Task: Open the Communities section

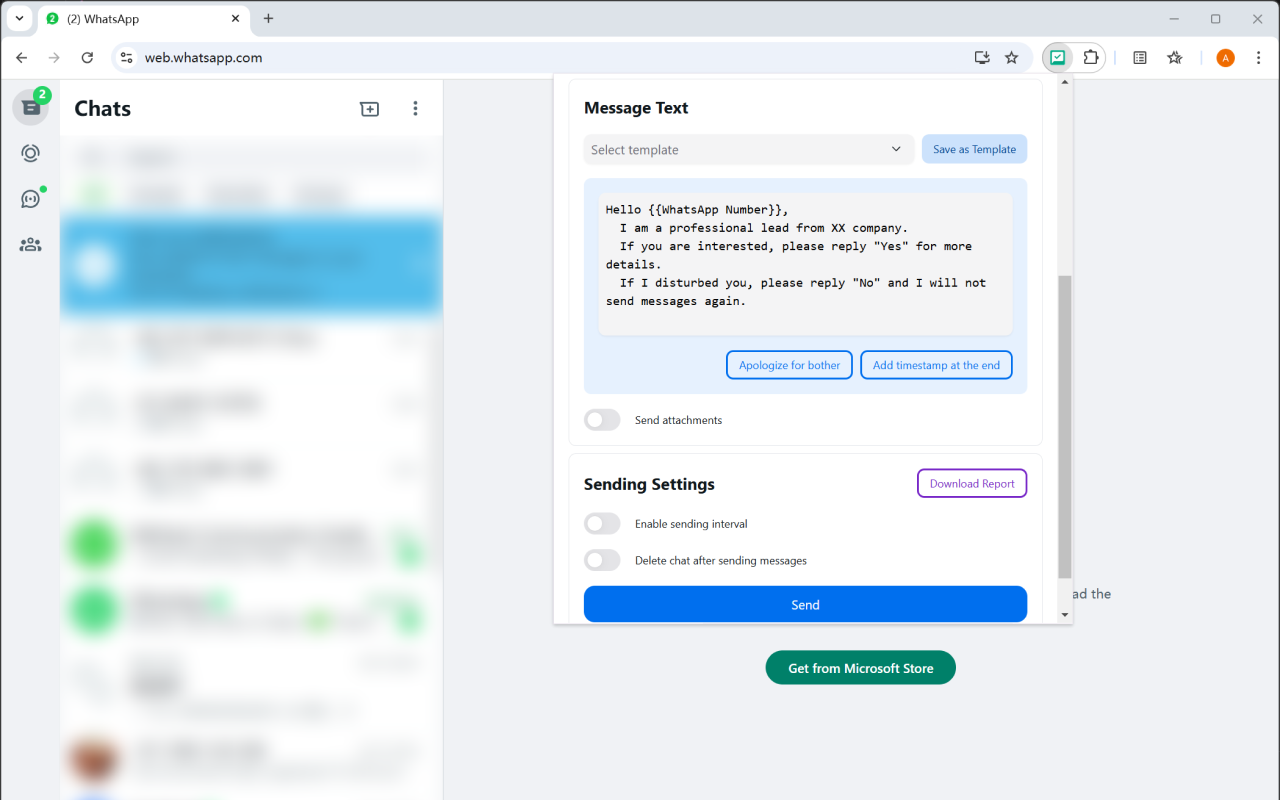Action: [x=30, y=244]
